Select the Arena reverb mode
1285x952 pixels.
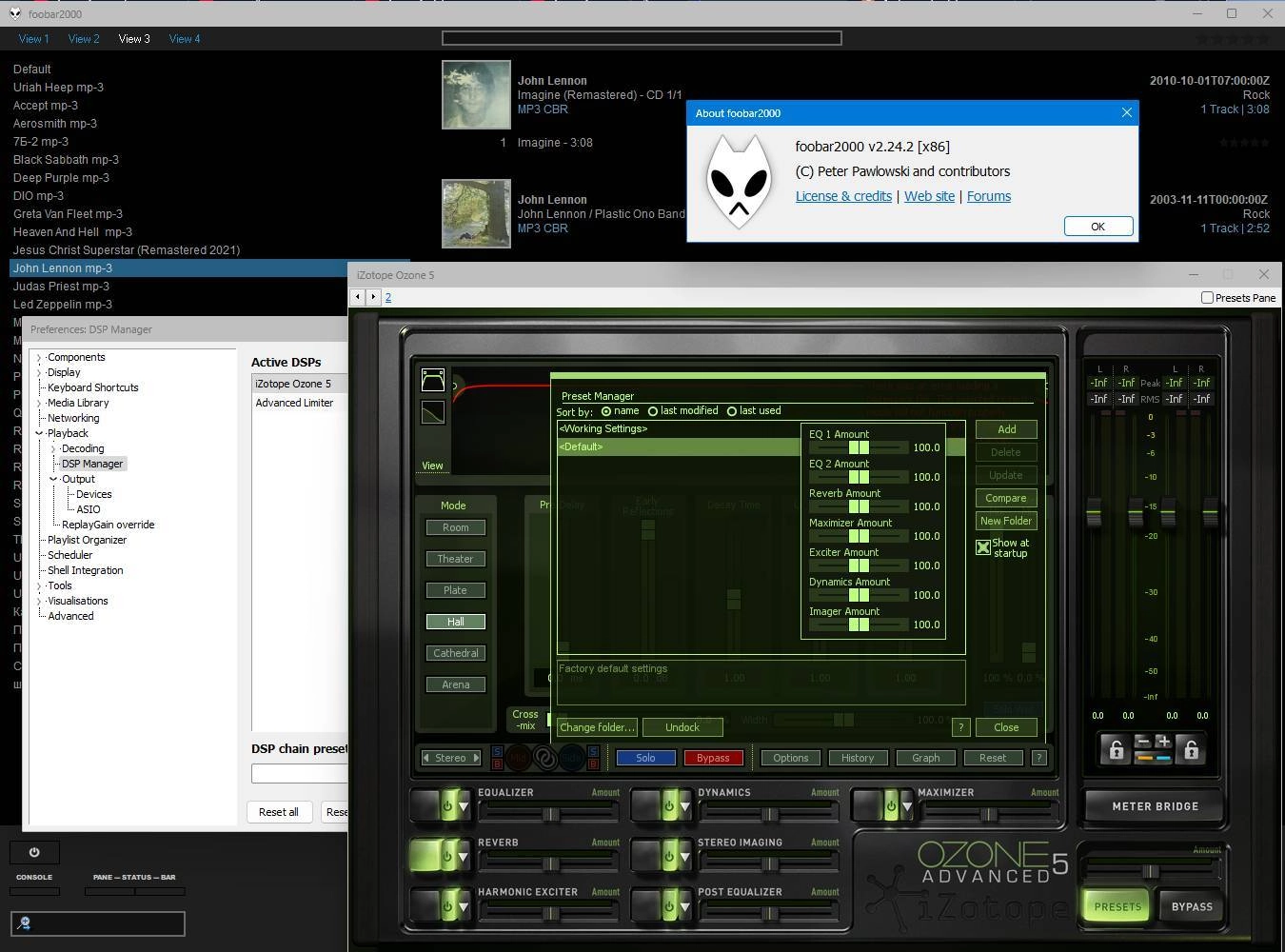pyautogui.click(x=455, y=684)
